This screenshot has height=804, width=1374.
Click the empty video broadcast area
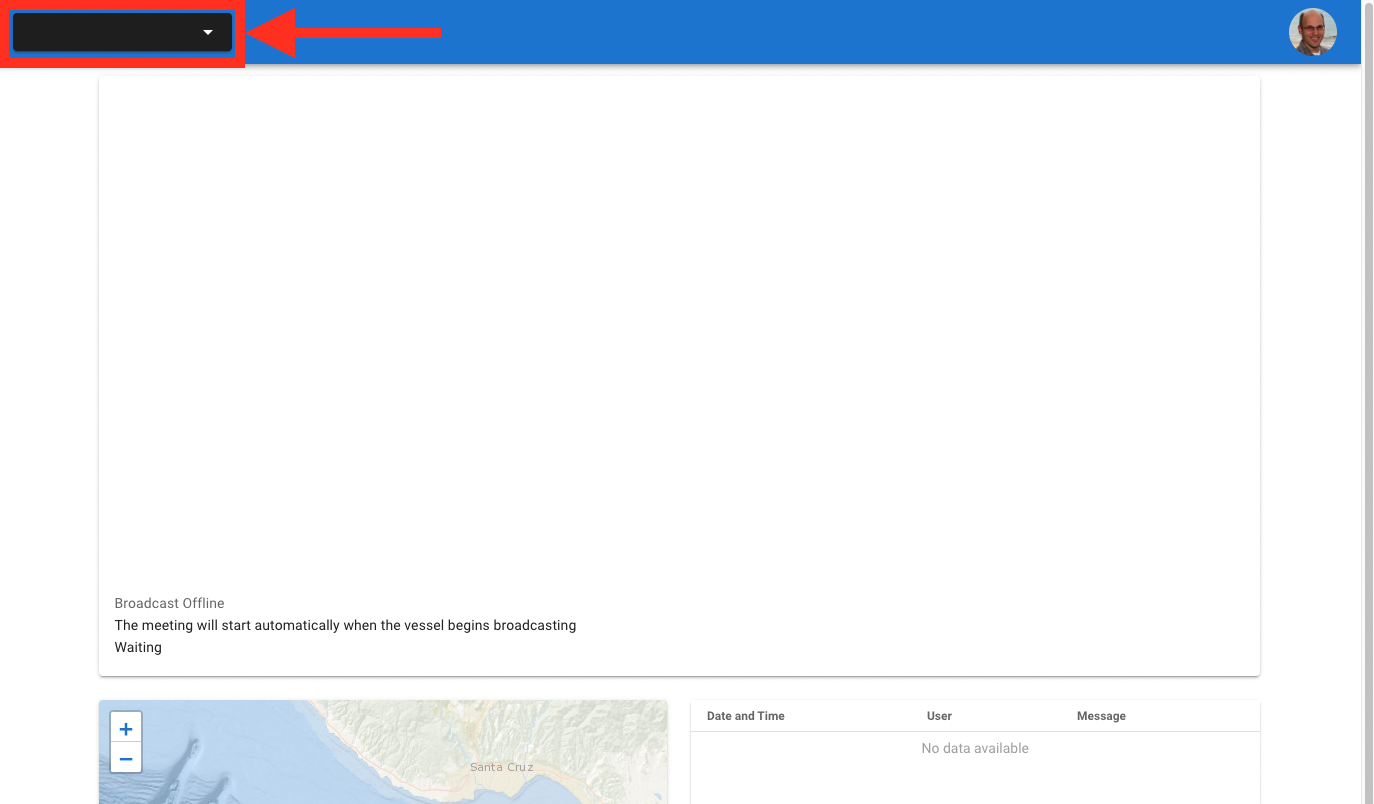tap(679, 330)
